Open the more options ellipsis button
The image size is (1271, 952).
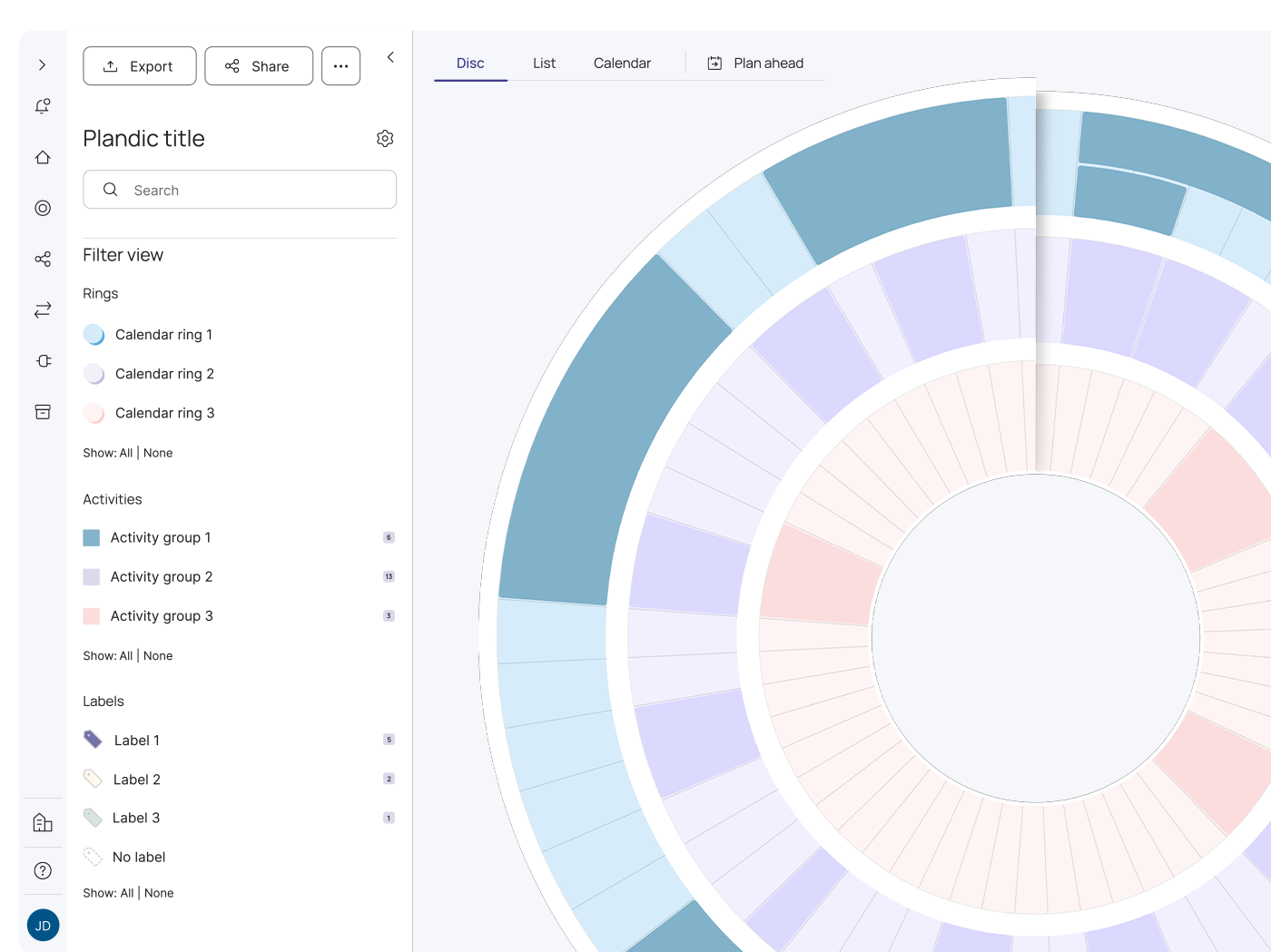click(x=341, y=66)
